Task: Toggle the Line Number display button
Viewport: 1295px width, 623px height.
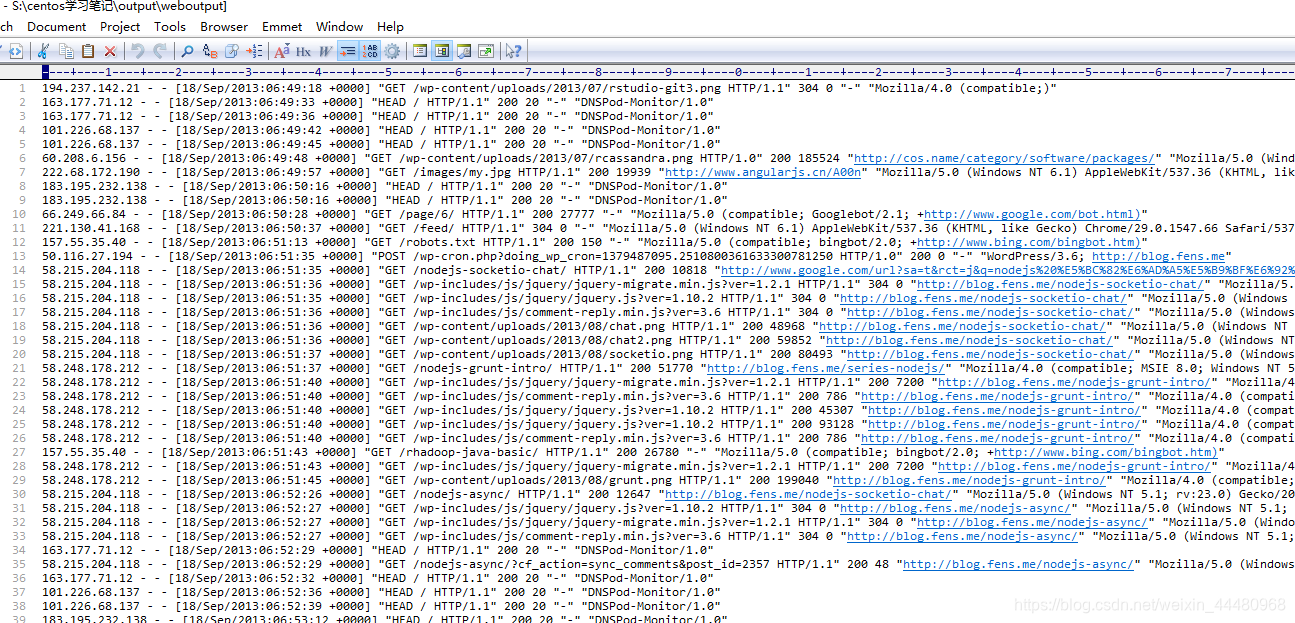Action: pyautogui.click(x=370, y=51)
